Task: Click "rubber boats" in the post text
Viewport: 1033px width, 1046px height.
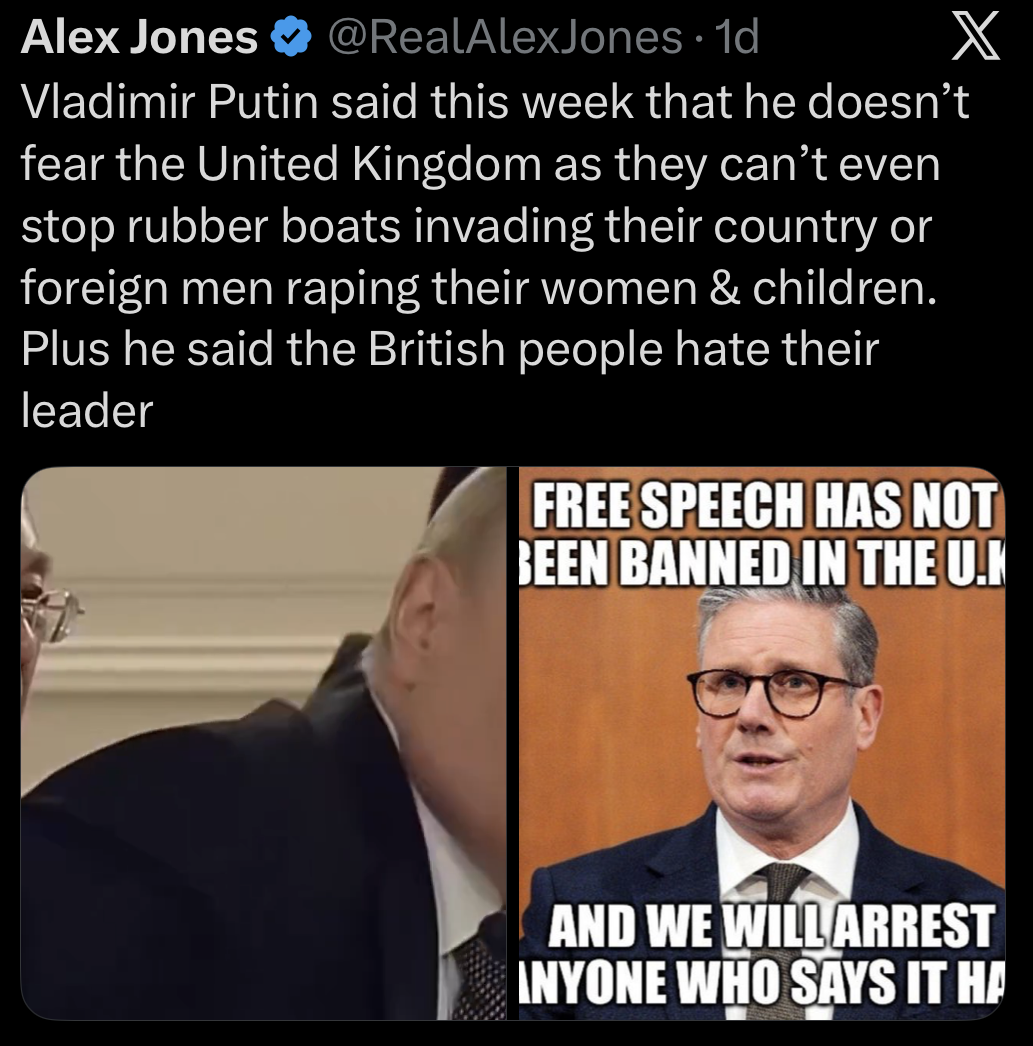Action: (x=263, y=226)
